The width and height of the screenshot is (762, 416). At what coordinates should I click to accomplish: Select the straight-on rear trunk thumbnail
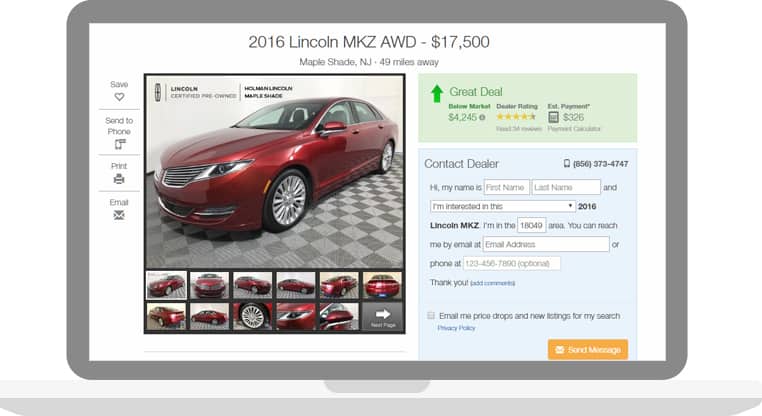[382, 285]
